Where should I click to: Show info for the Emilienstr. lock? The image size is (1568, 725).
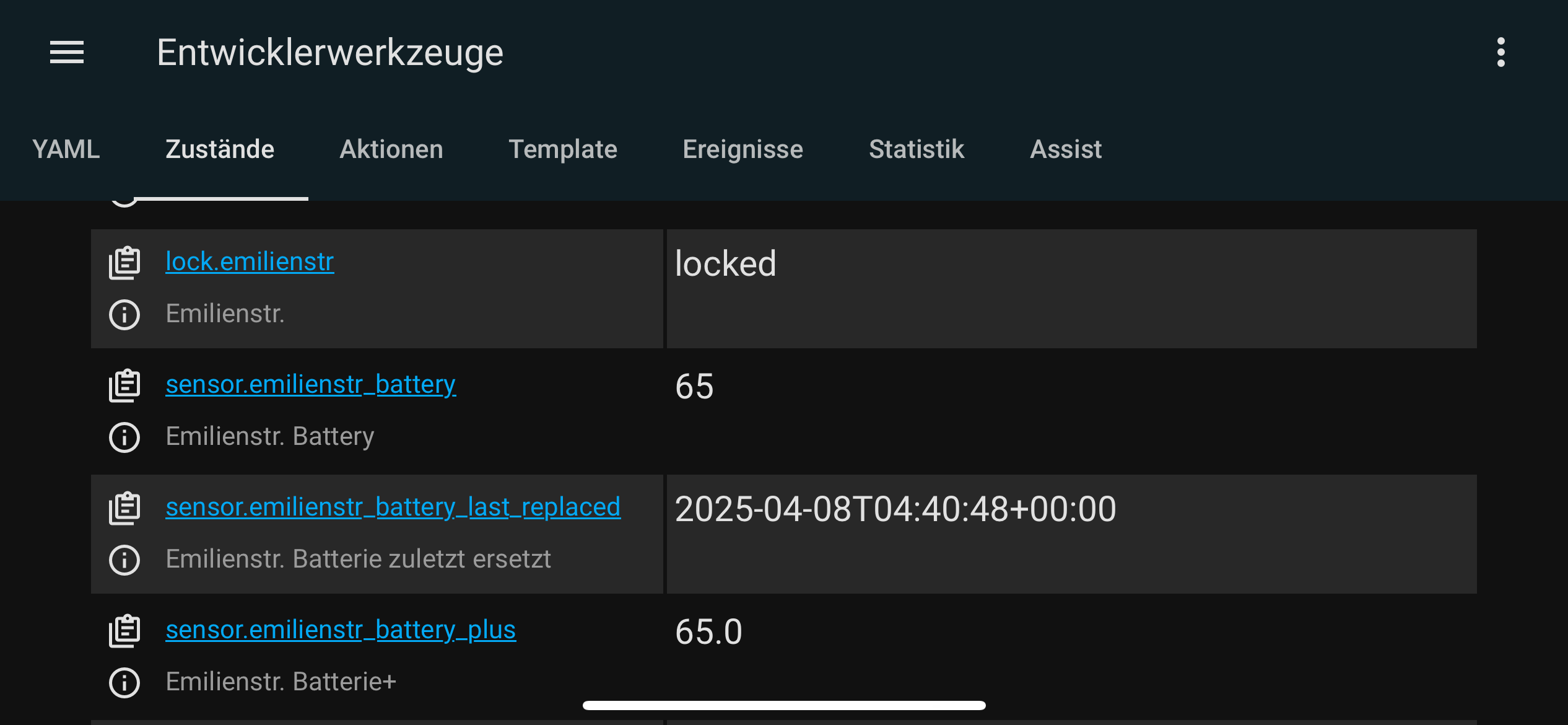coord(124,315)
